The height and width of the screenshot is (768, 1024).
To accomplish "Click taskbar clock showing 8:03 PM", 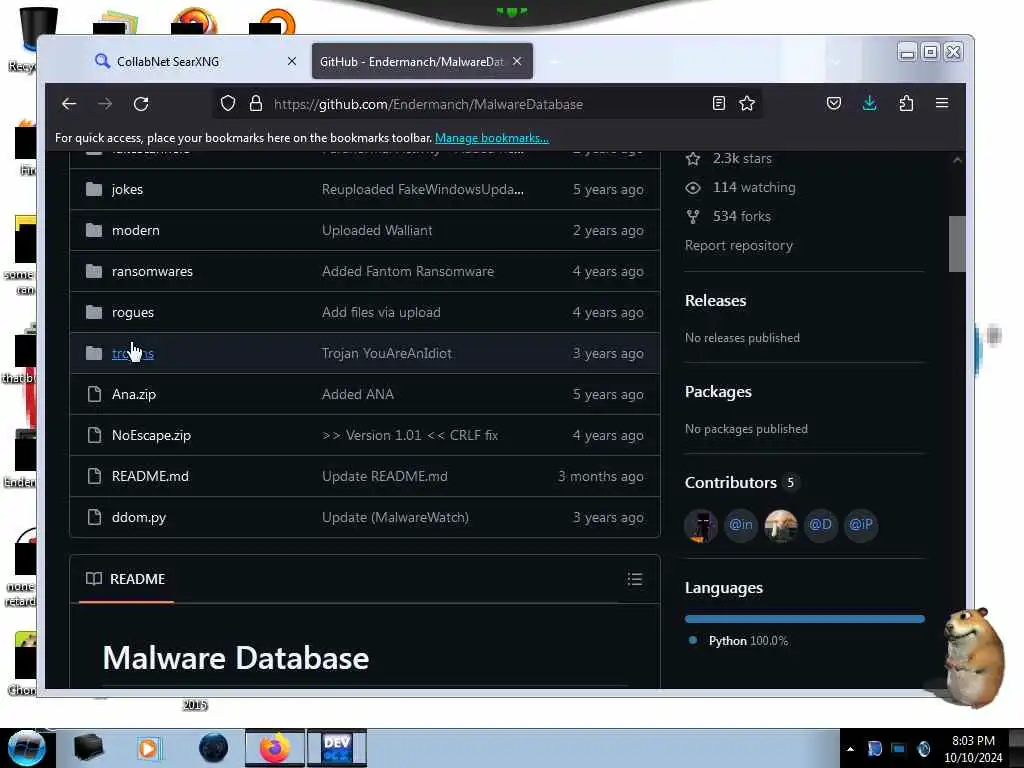I will pyautogui.click(x=973, y=749).
